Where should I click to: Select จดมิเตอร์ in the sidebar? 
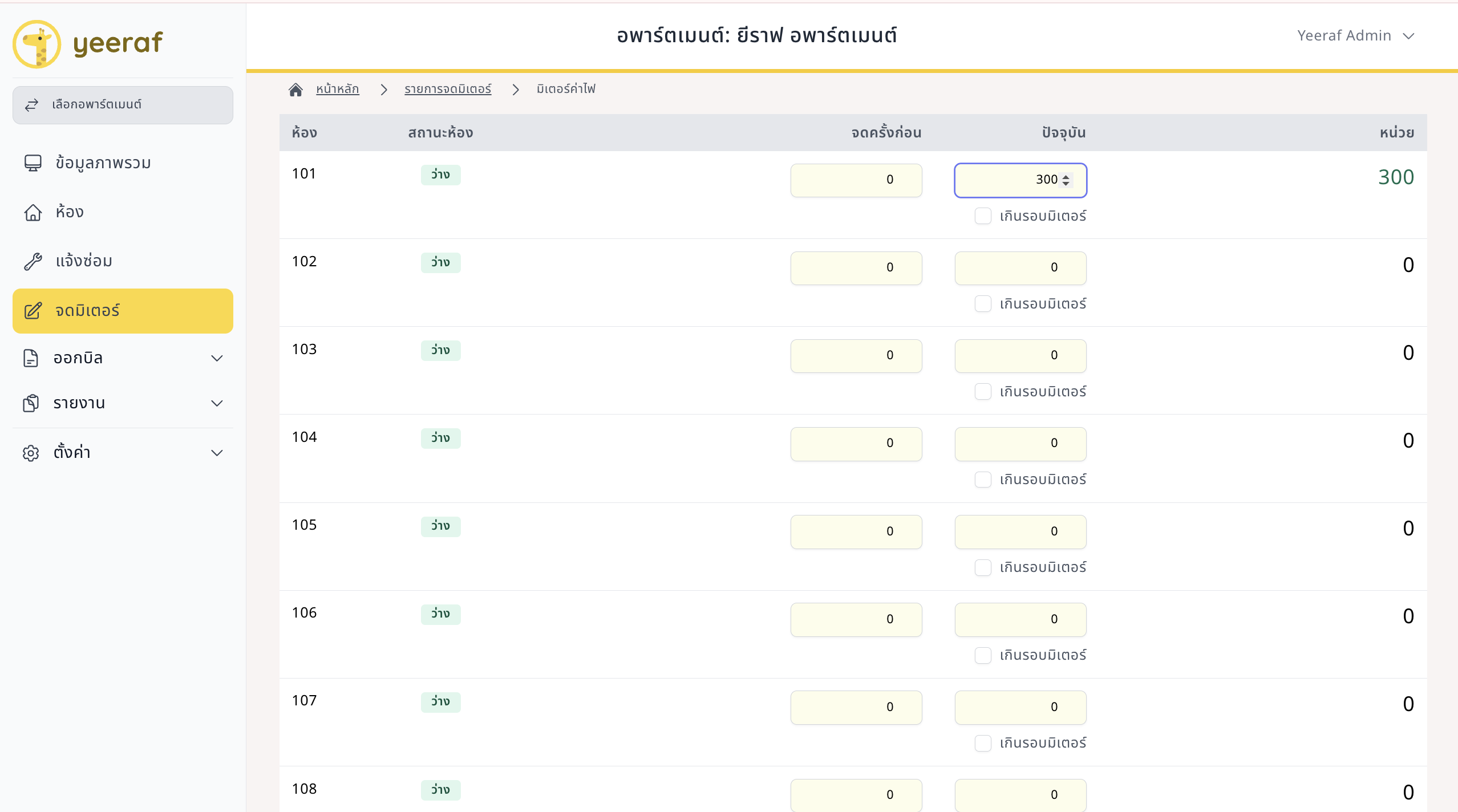(x=123, y=311)
